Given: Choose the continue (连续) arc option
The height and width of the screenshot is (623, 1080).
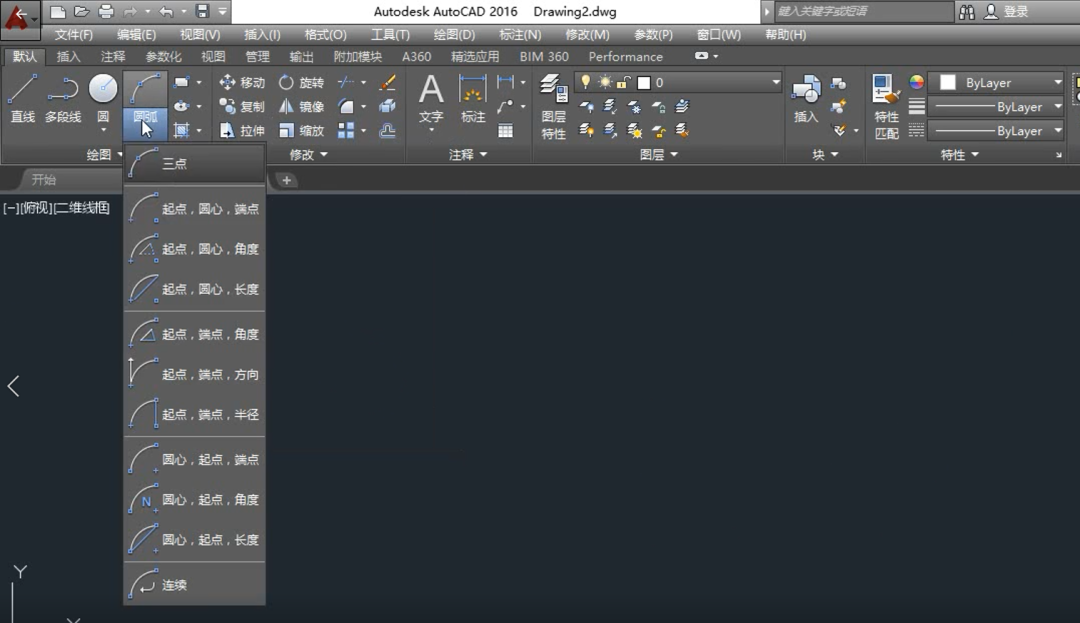Looking at the screenshot, I should [194, 584].
